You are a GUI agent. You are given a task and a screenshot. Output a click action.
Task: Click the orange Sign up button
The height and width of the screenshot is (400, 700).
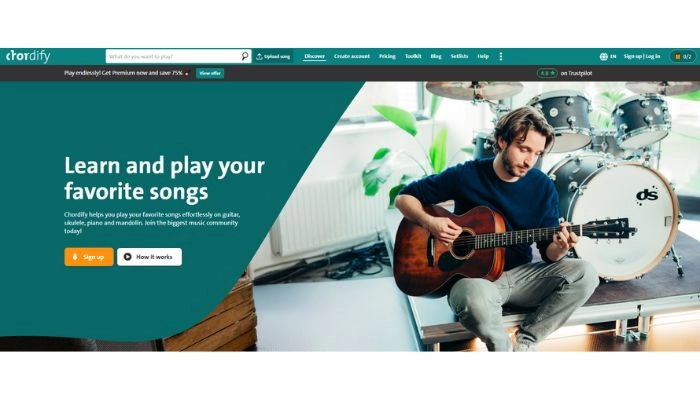[x=89, y=257]
